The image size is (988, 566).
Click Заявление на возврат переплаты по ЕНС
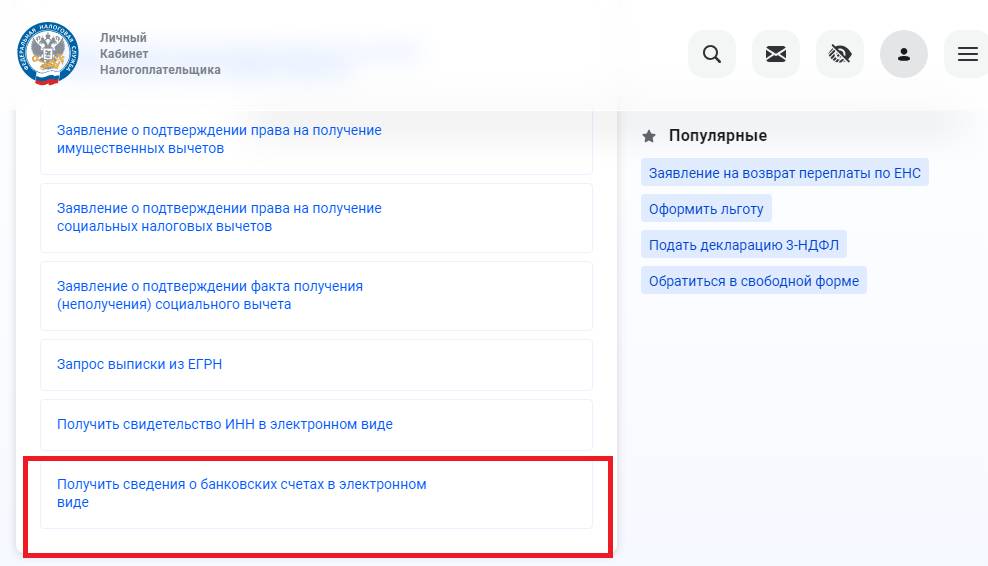click(x=784, y=173)
